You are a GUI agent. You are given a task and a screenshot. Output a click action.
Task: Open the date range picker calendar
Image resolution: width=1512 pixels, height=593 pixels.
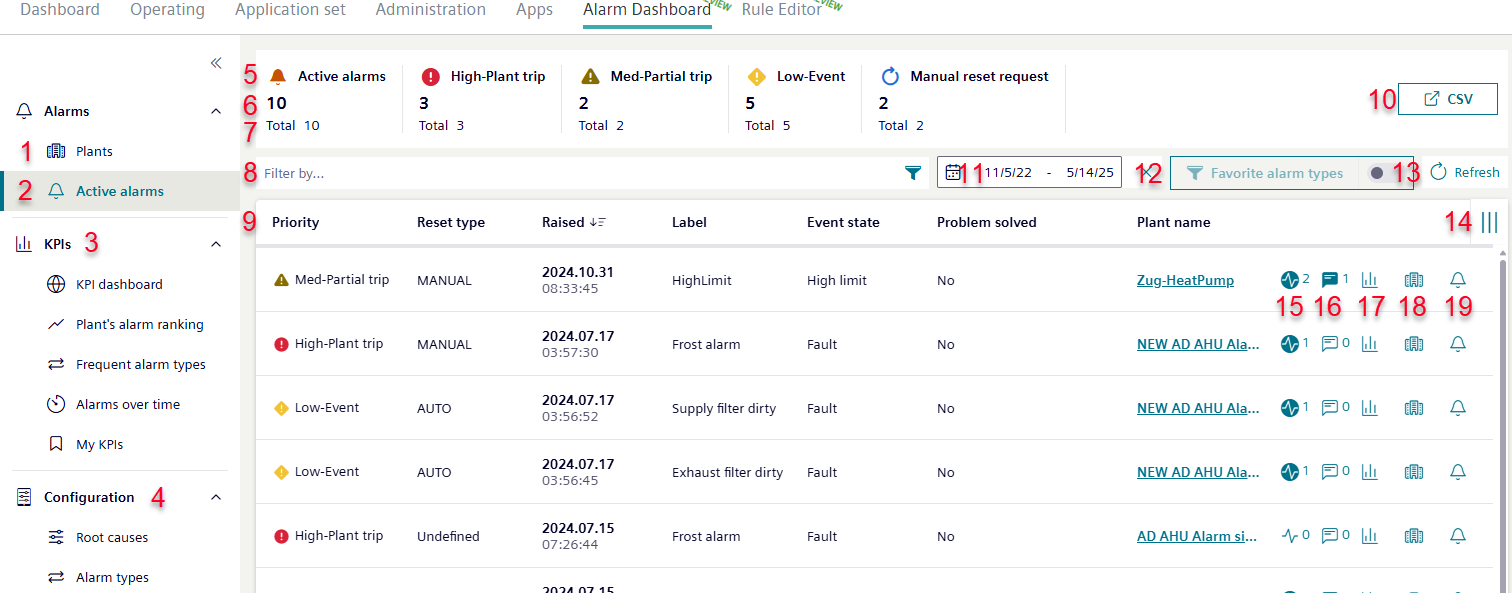pyautogui.click(x=954, y=172)
